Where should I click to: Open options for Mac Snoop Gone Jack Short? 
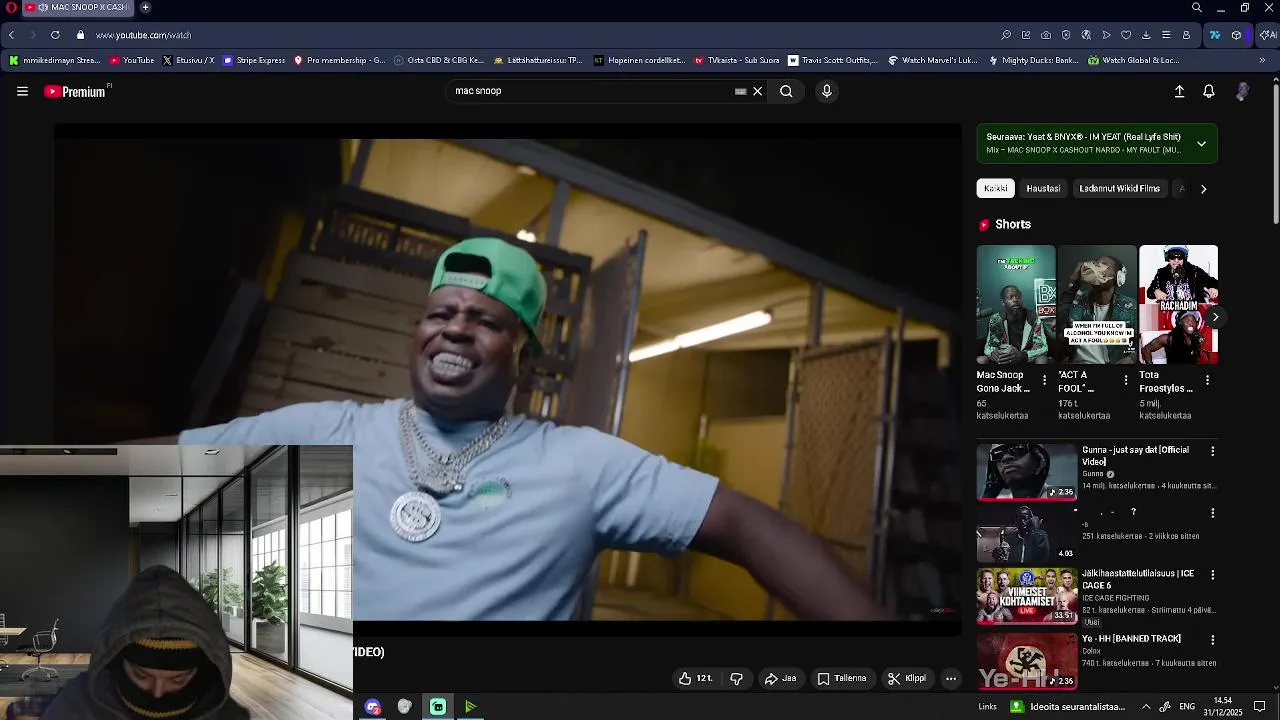pyautogui.click(x=1044, y=380)
